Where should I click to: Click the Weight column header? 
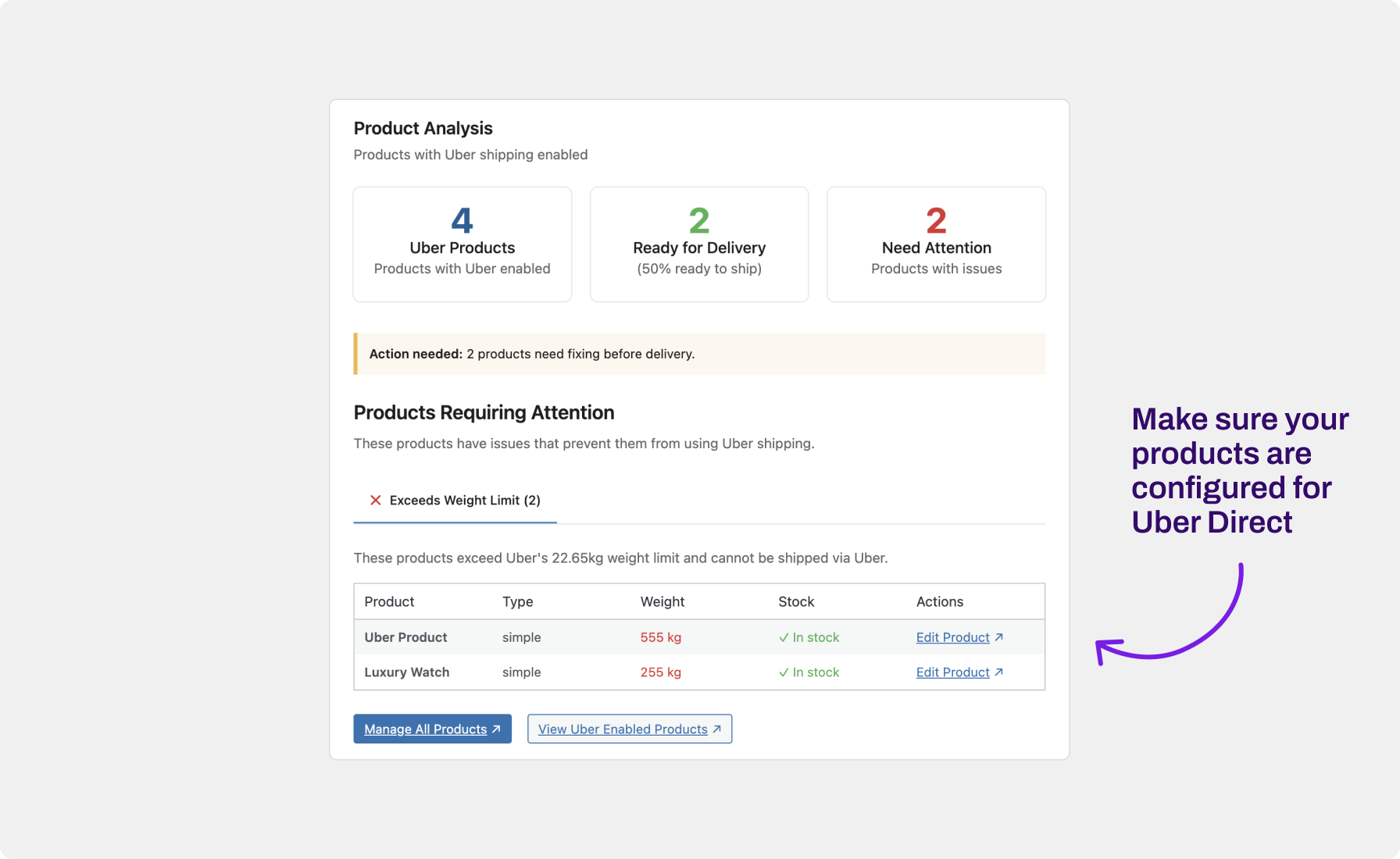point(662,601)
